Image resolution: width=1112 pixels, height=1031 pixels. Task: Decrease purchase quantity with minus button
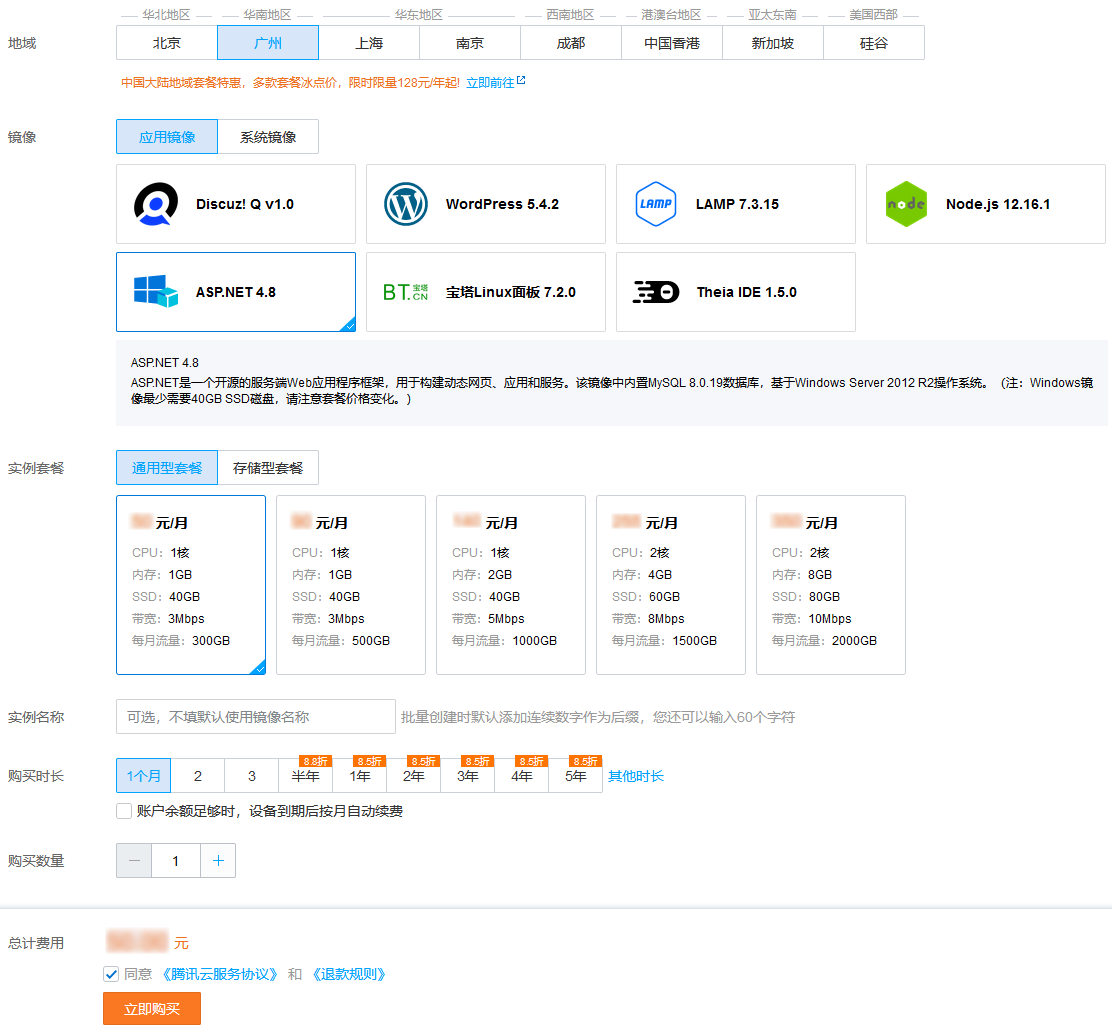coord(134,860)
